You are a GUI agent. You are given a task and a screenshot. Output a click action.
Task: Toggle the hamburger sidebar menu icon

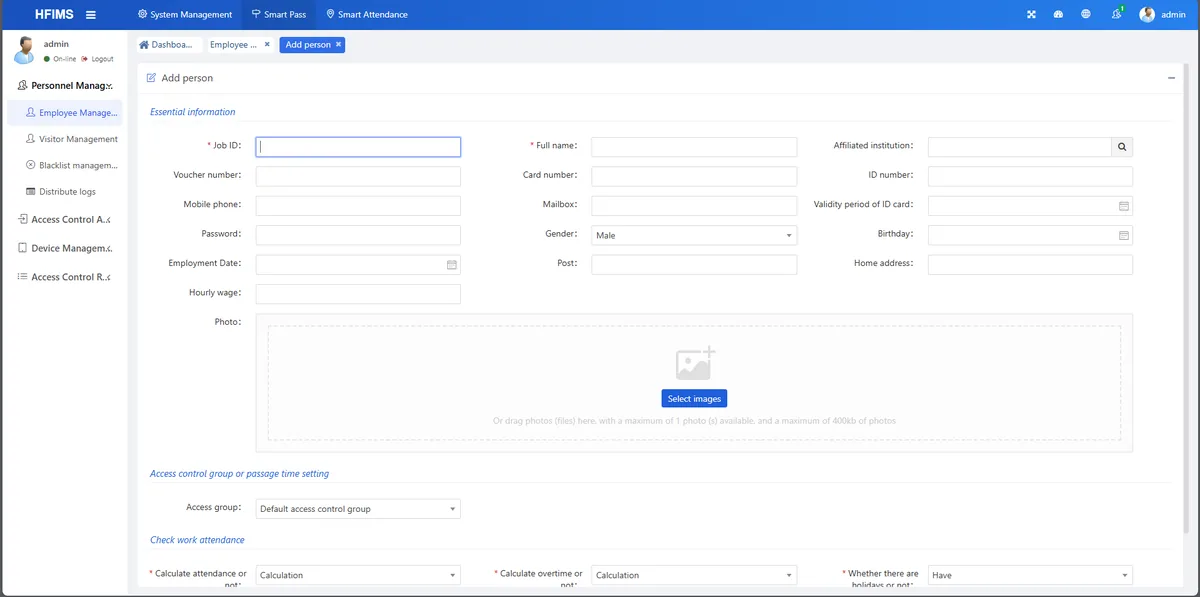pyautogui.click(x=91, y=14)
